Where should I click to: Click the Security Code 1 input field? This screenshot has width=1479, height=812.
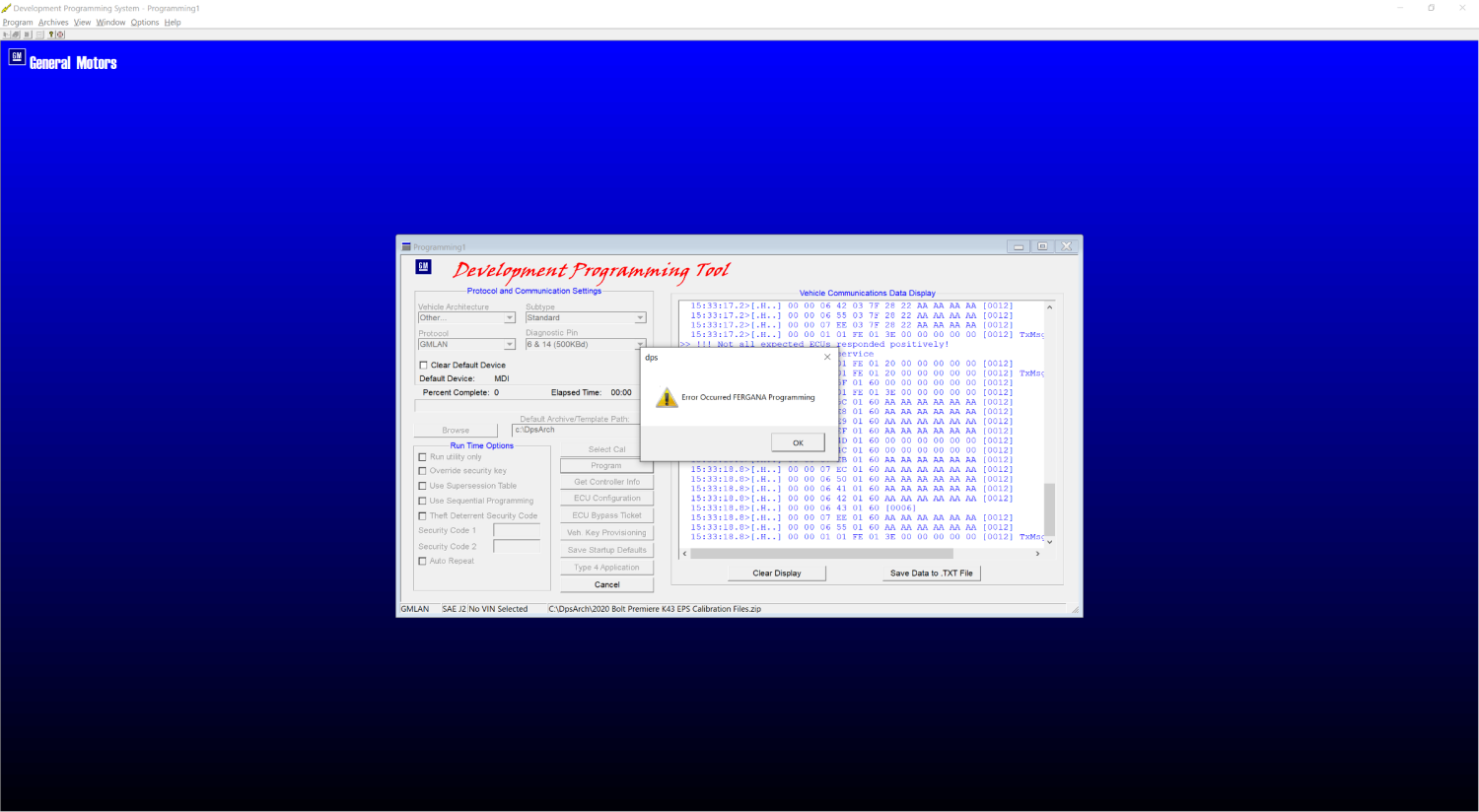(517, 530)
